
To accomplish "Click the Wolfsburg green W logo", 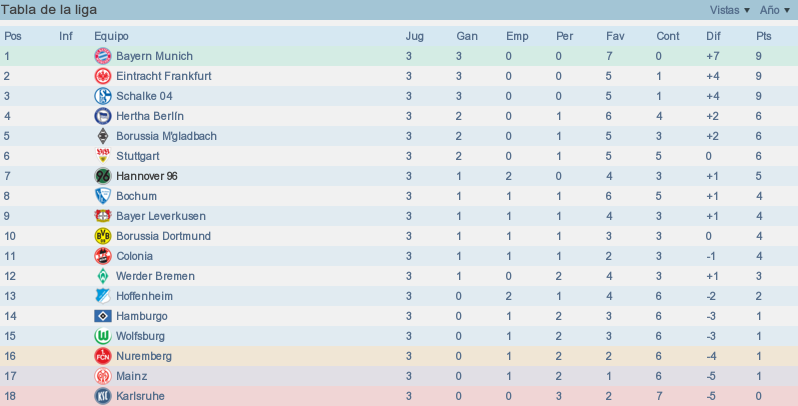I will 103,336.
